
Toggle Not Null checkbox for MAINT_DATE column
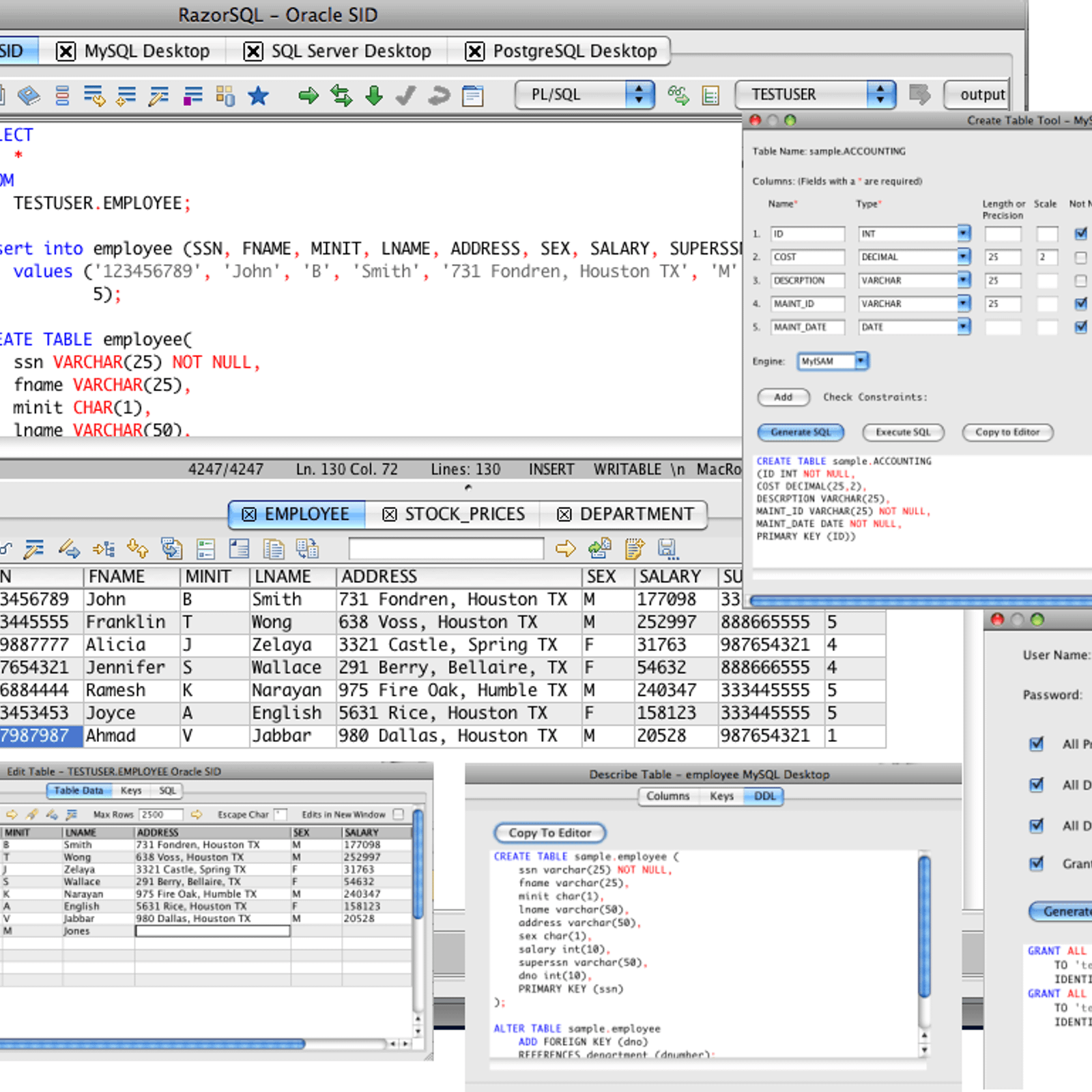(x=1081, y=327)
